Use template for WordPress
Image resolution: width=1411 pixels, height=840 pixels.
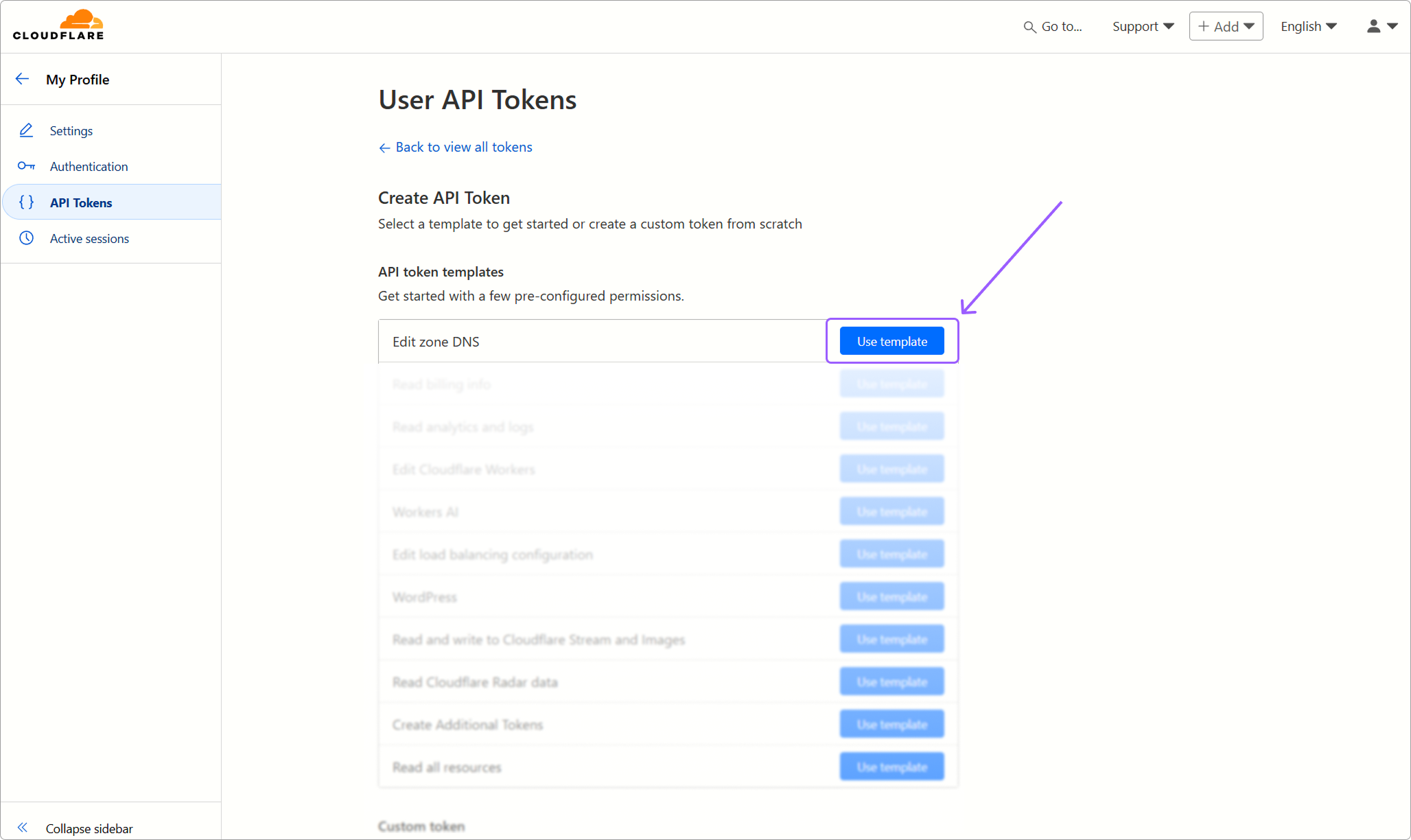point(891,596)
